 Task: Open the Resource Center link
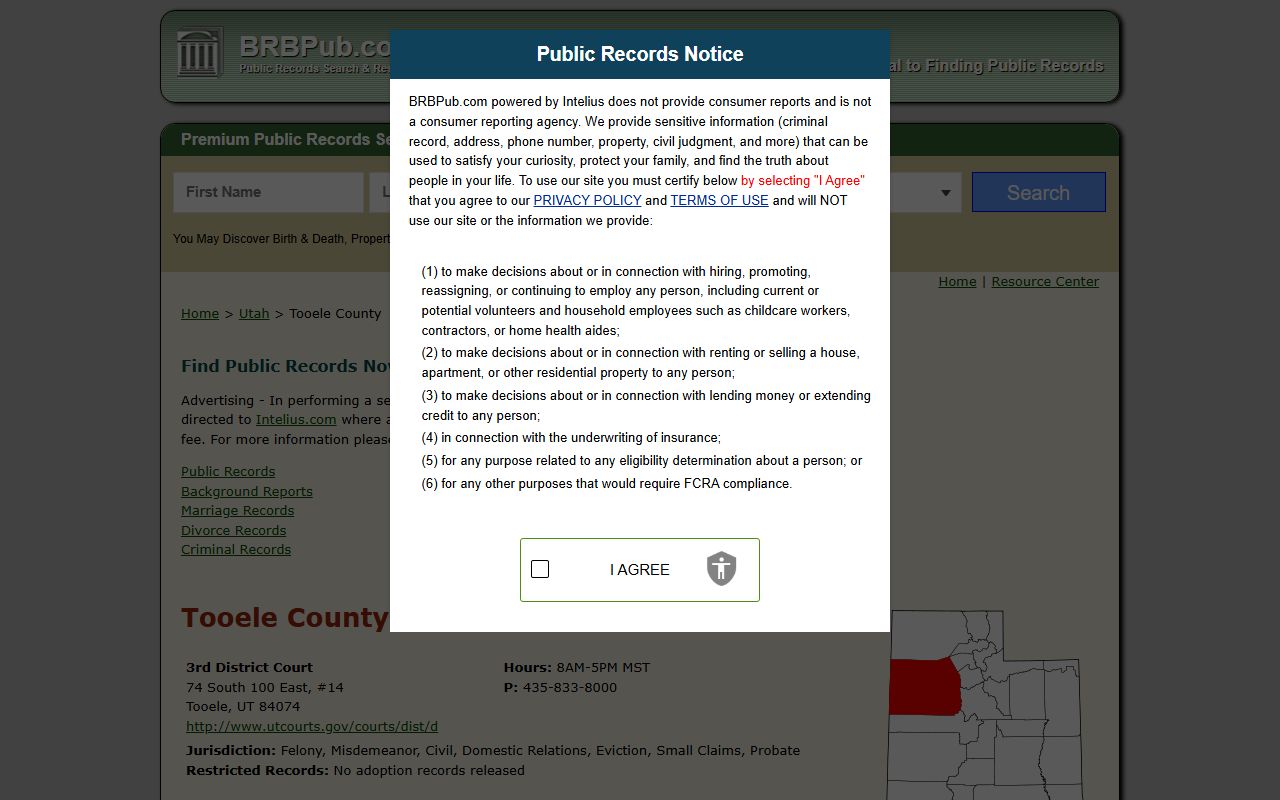[x=1045, y=281]
